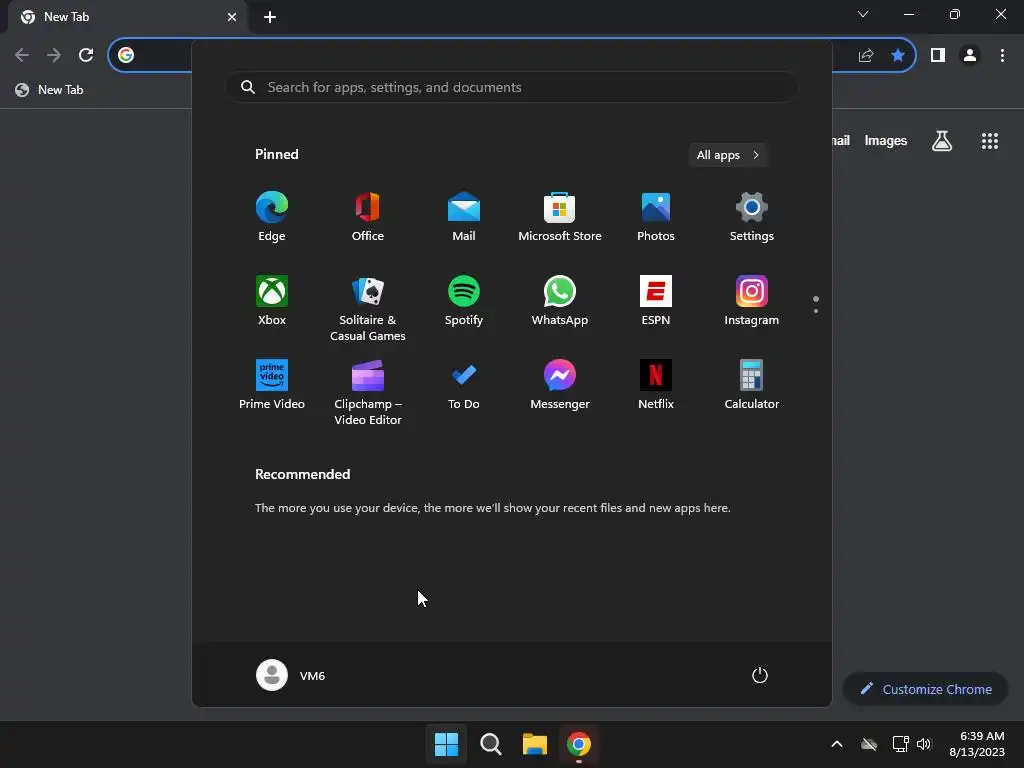Open the Calculator app
The height and width of the screenshot is (768, 1024).
(752, 385)
